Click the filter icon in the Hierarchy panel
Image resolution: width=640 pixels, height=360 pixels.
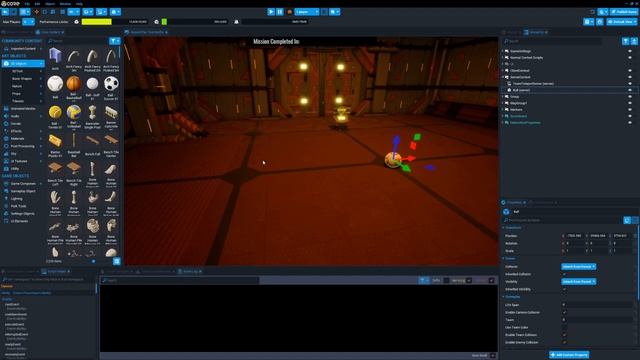coord(625,41)
